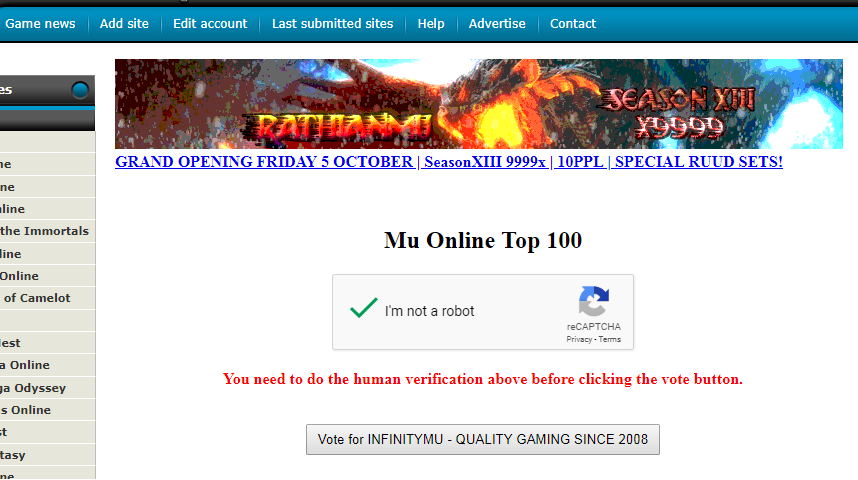Toggle the I'm not a robot checkbox
Screen dimensions: 858x480
coord(364,308)
